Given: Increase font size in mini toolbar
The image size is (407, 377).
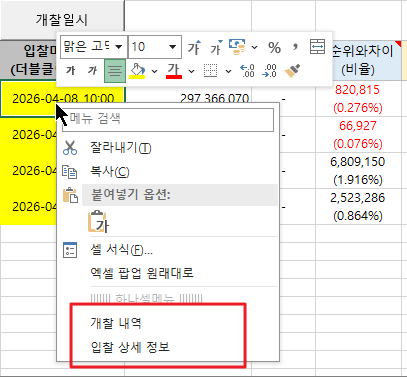Looking at the screenshot, I should coord(194,48).
